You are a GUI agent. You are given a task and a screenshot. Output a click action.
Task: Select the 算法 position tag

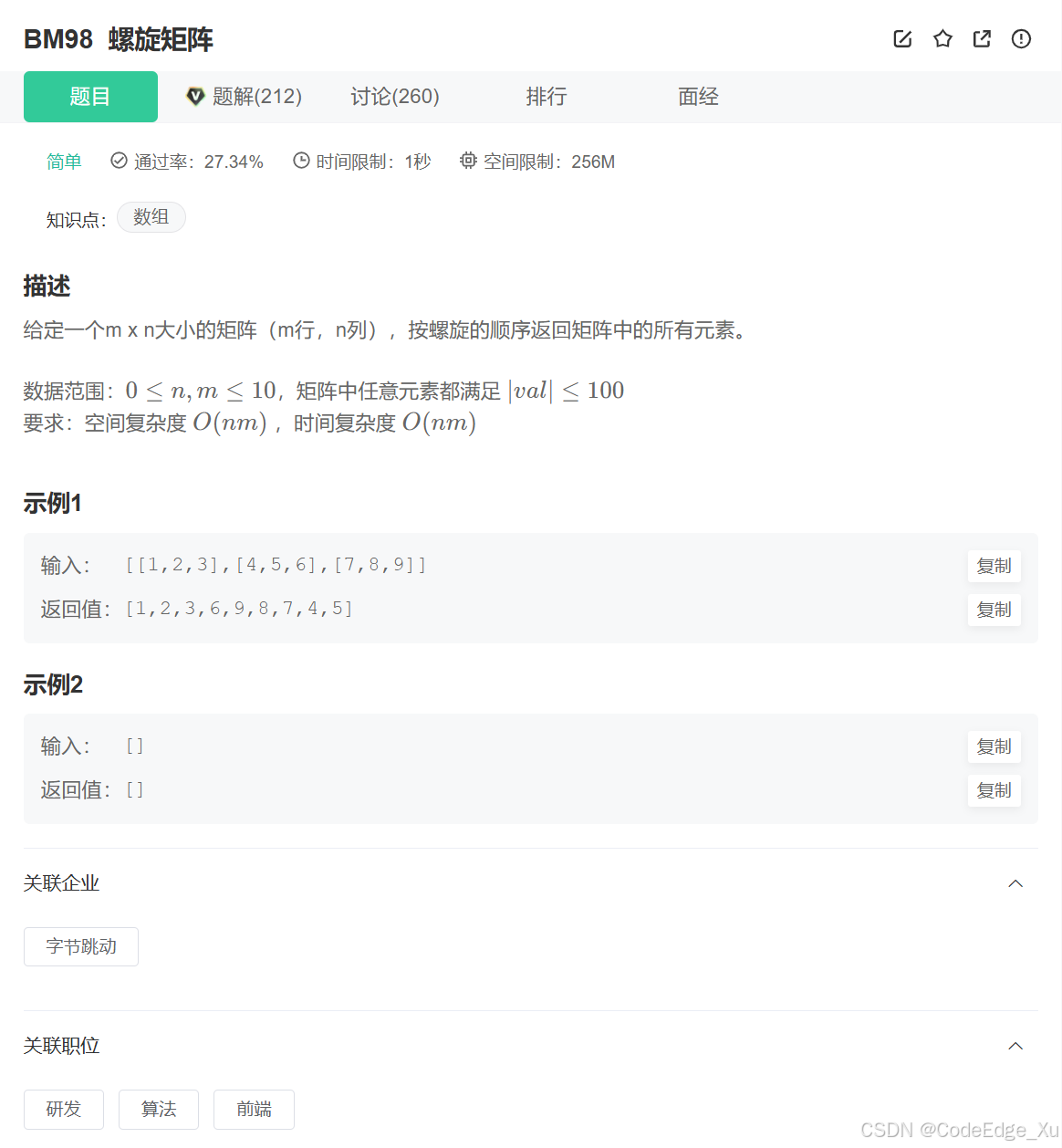[x=158, y=1109]
